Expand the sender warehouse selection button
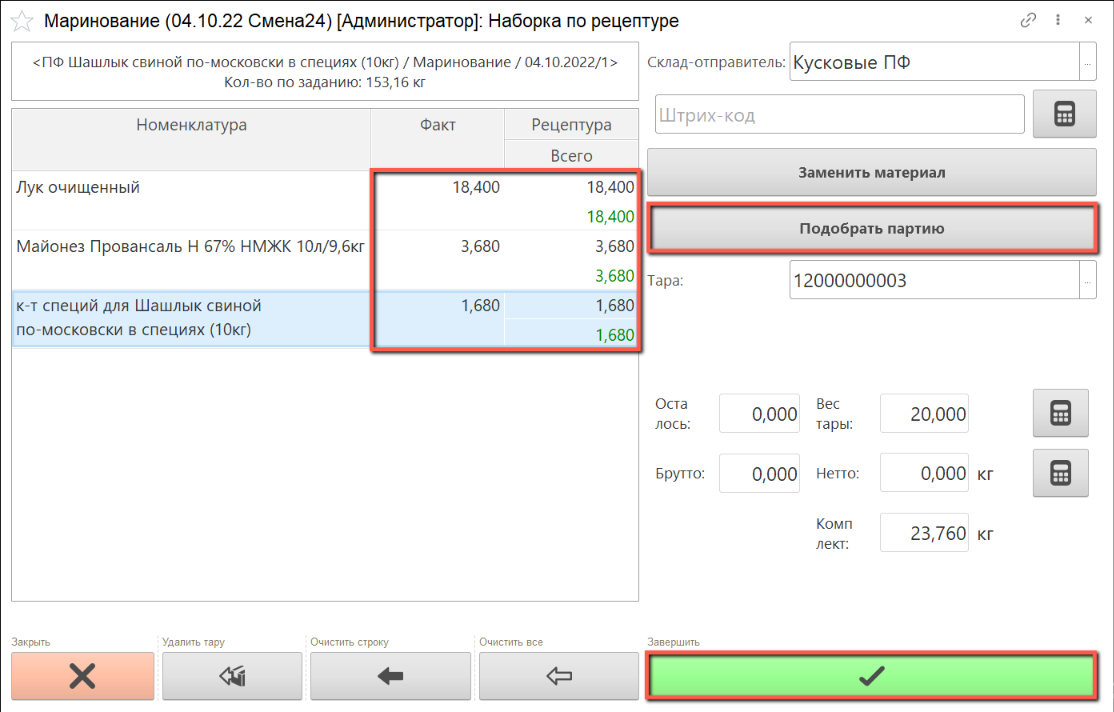 (x=1087, y=64)
